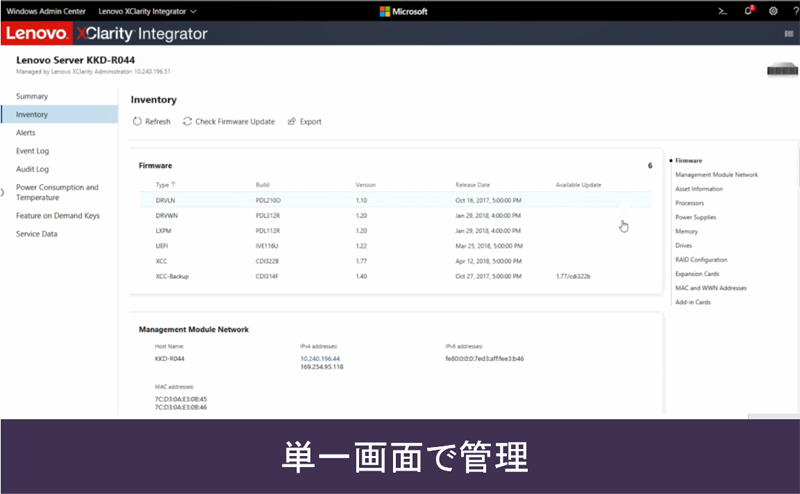Click MAC address 7C:D3:0A:E3:08:46
The width and height of the screenshot is (800, 494).
pyautogui.click(x=181, y=407)
